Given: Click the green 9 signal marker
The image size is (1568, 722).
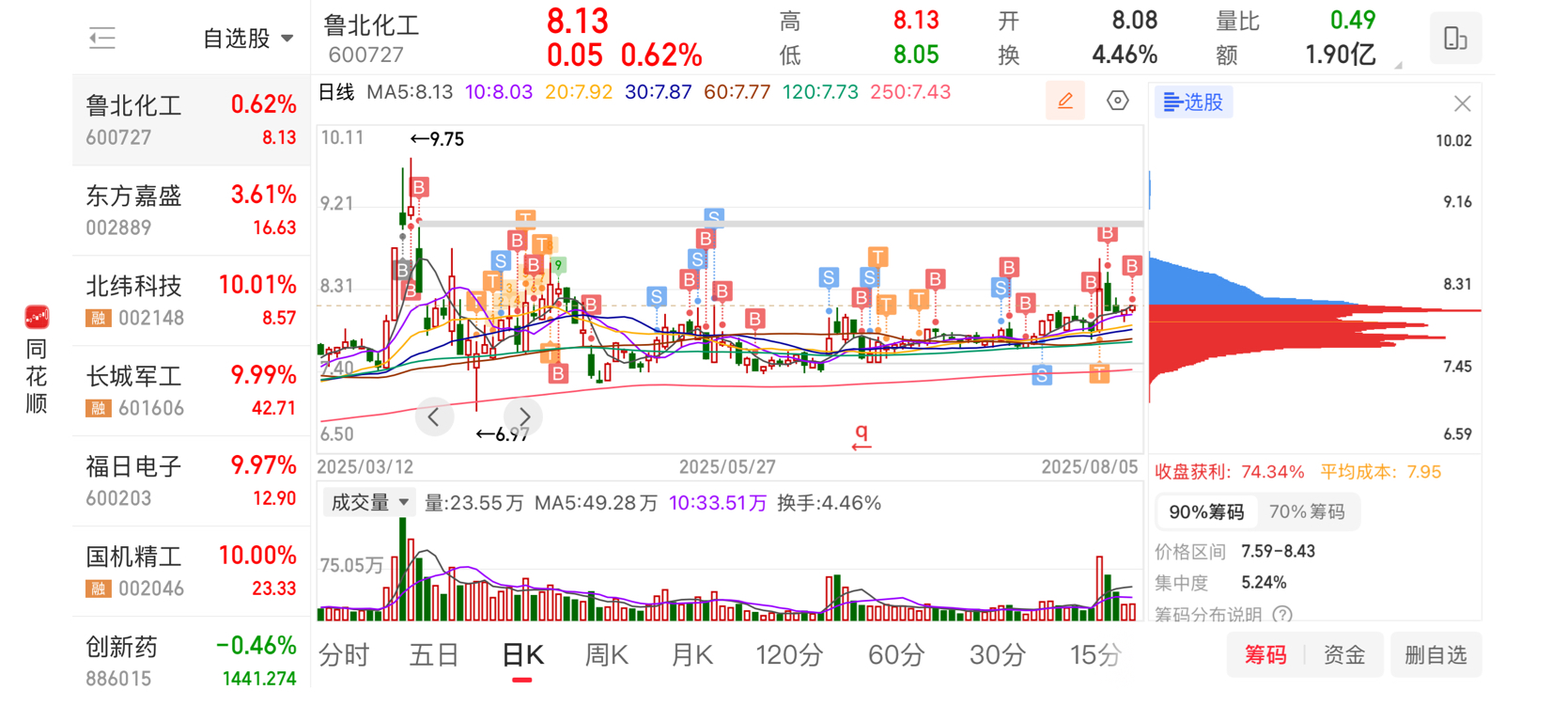Looking at the screenshot, I should pos(558,265).
